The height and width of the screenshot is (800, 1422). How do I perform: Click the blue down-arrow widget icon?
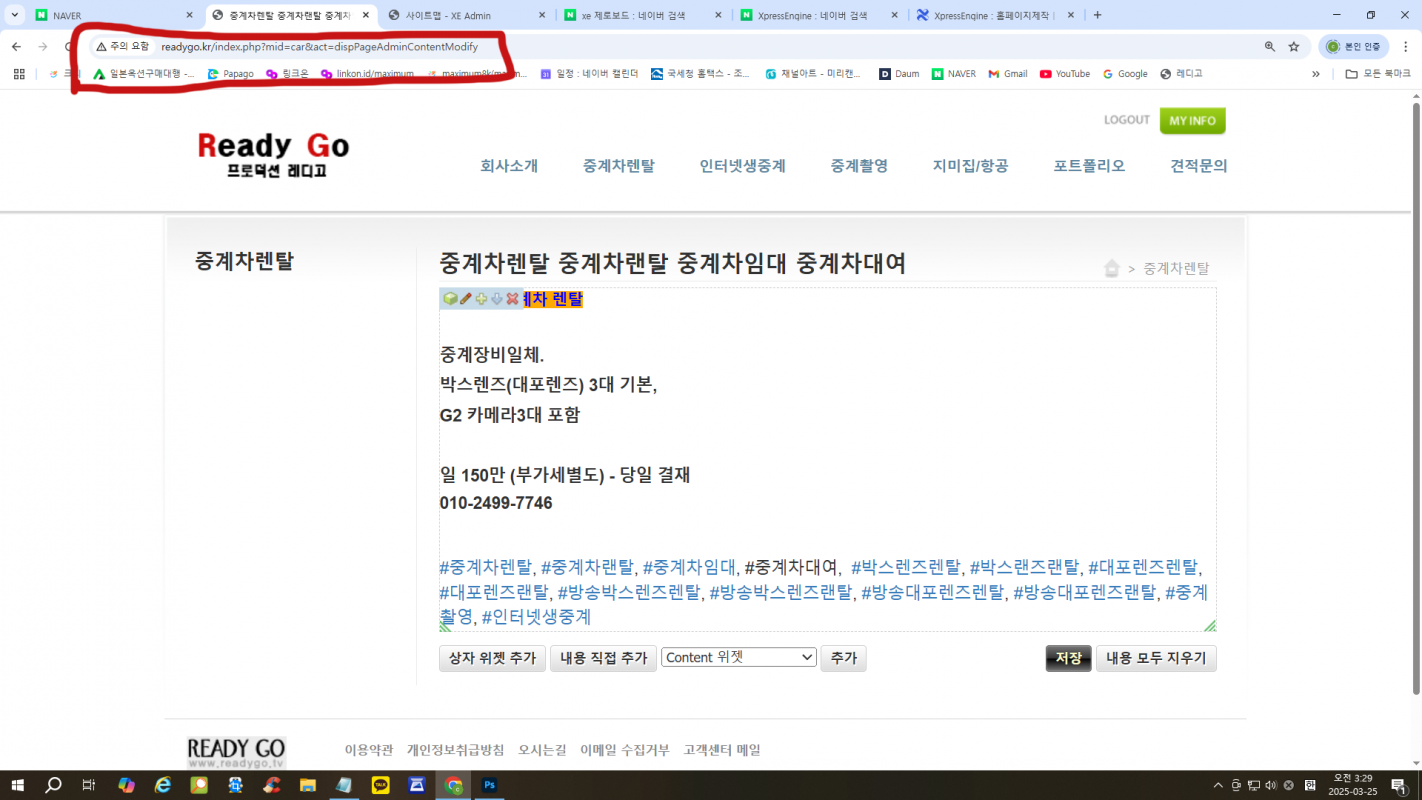497,299
